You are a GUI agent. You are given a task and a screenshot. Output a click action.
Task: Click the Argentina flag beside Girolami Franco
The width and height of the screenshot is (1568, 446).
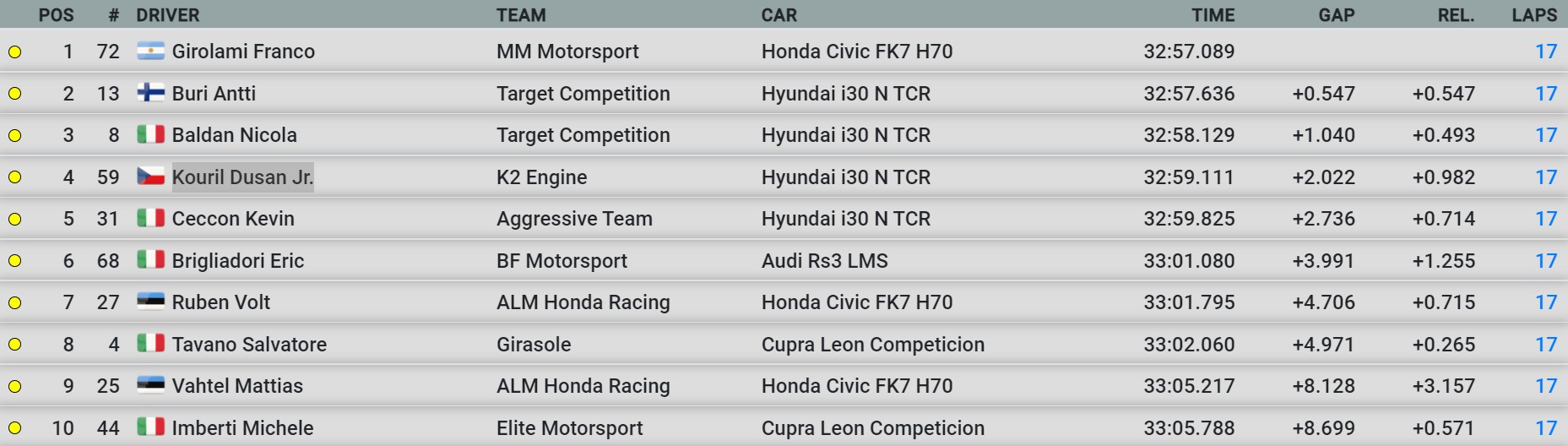pyautogui.click(x=150, y=52)
